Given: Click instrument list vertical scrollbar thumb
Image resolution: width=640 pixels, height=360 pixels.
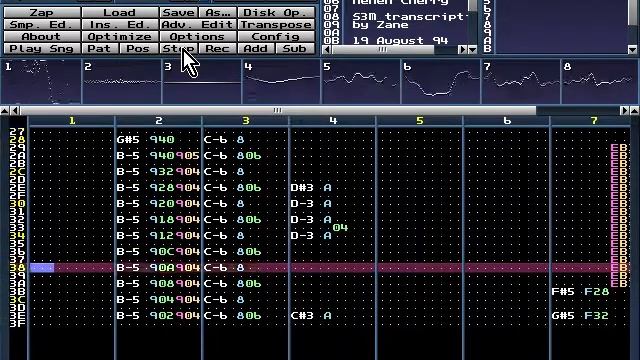Looking at the screenshot, I should (x=472, y=5).
